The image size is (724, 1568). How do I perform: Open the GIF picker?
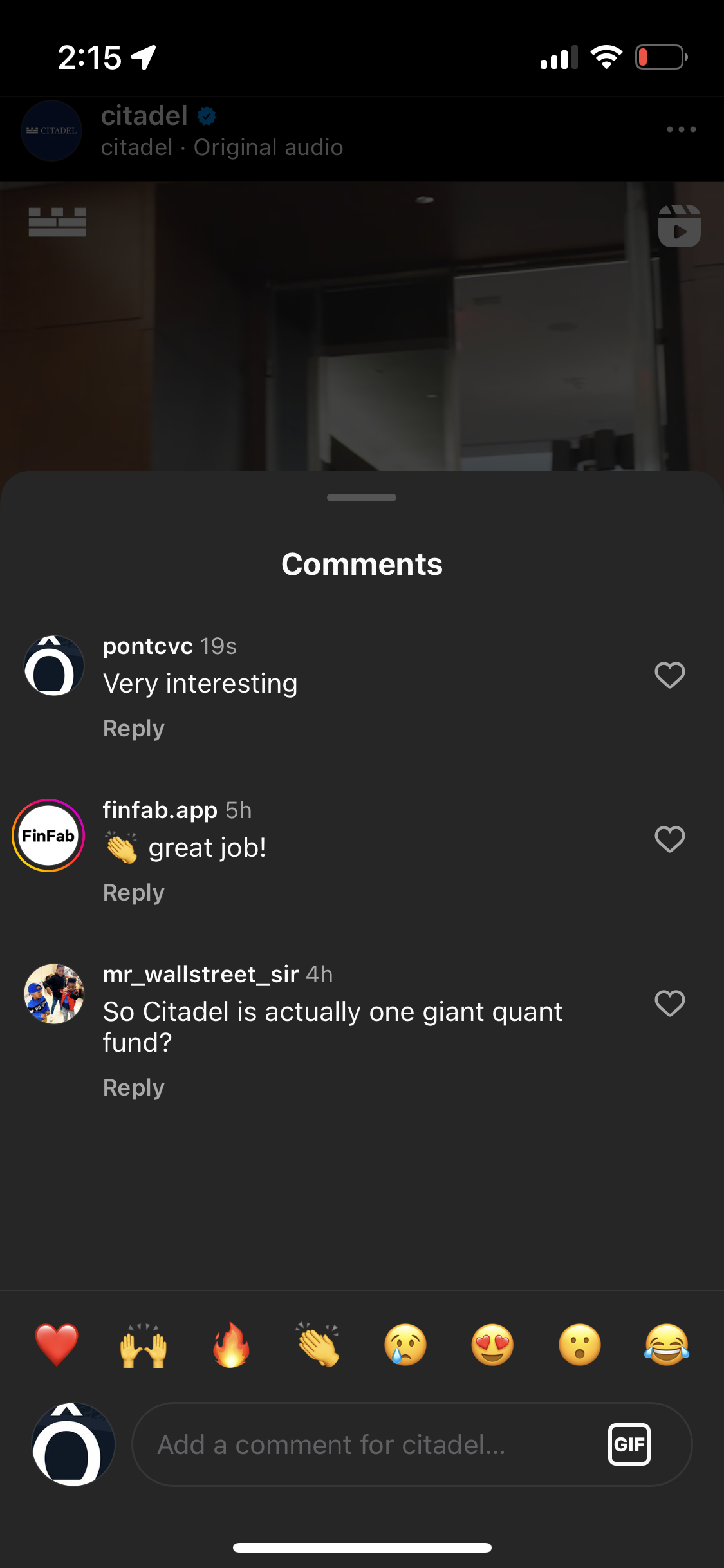pos(629,1444)
